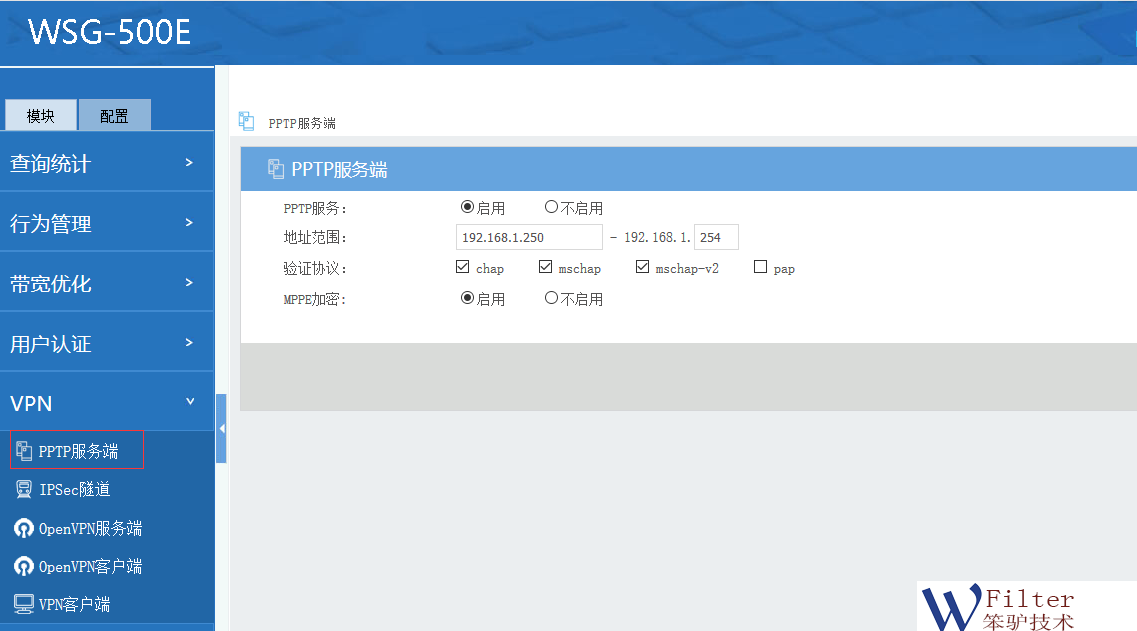Screen dimensions: 1137x631
Task: Click the OpenVPN客户端 icon
Action: 24,566
